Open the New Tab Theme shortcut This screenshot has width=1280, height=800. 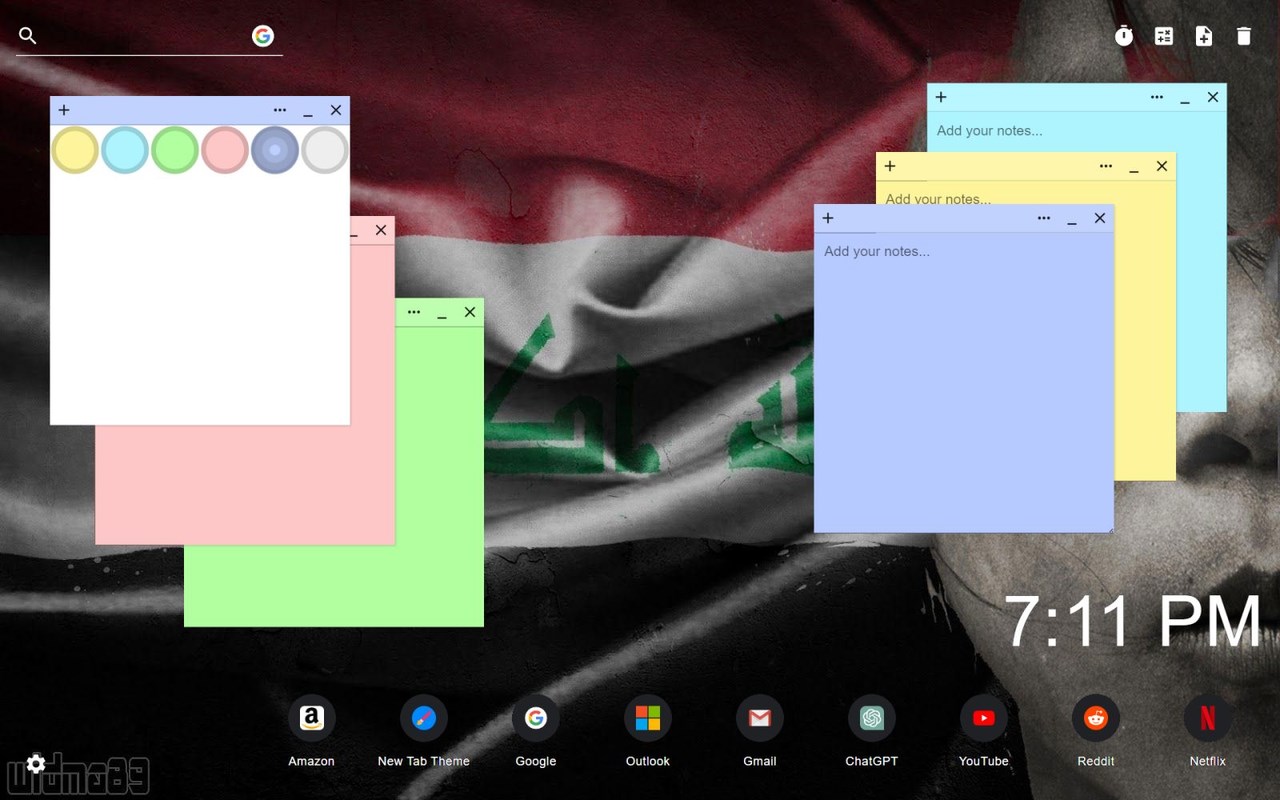(x=424, y=718)
